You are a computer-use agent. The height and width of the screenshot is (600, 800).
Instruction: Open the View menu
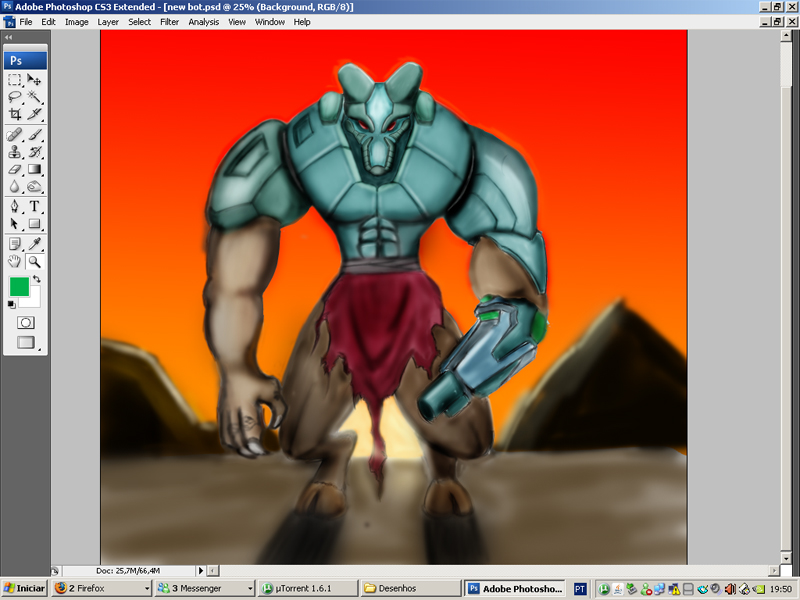click(237, 22)
